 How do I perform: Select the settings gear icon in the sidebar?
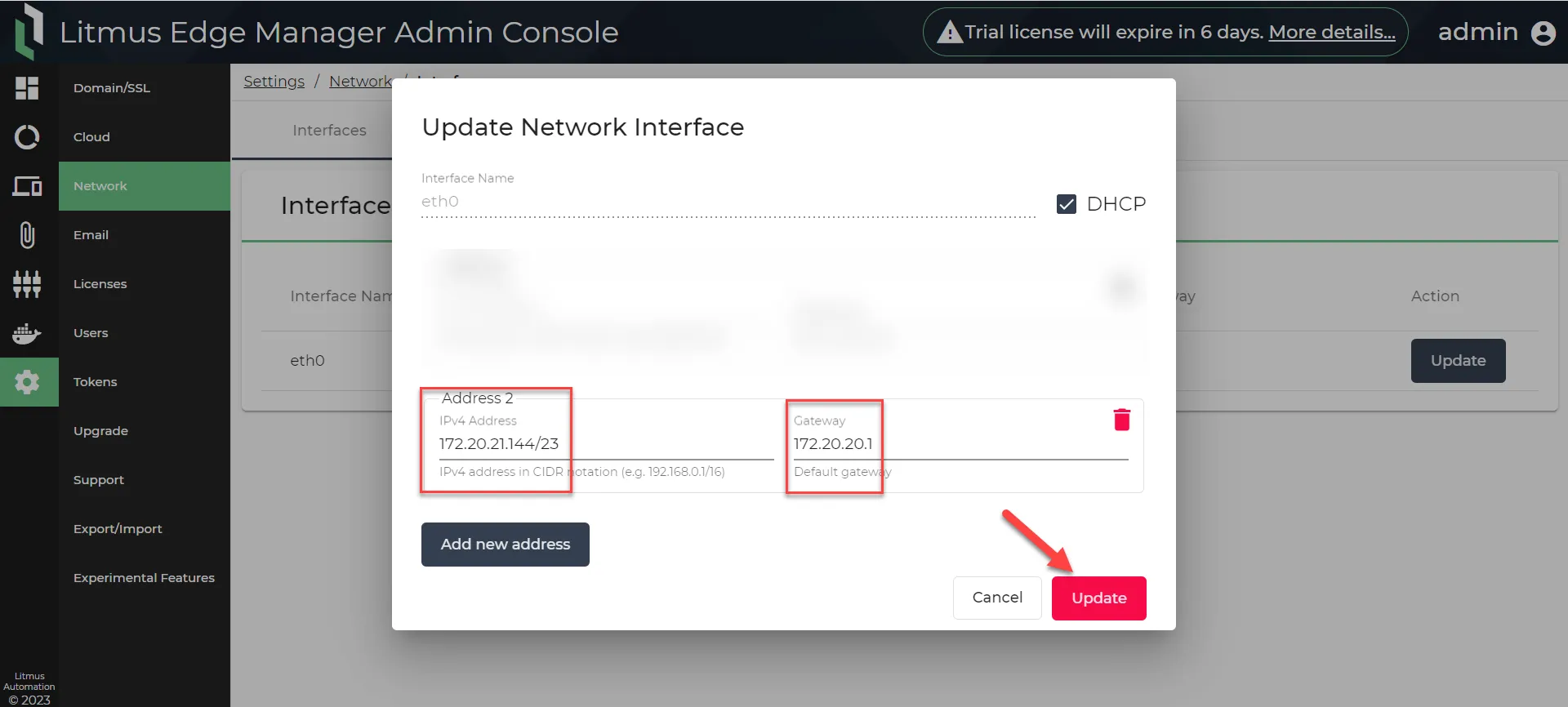point(27,381)
